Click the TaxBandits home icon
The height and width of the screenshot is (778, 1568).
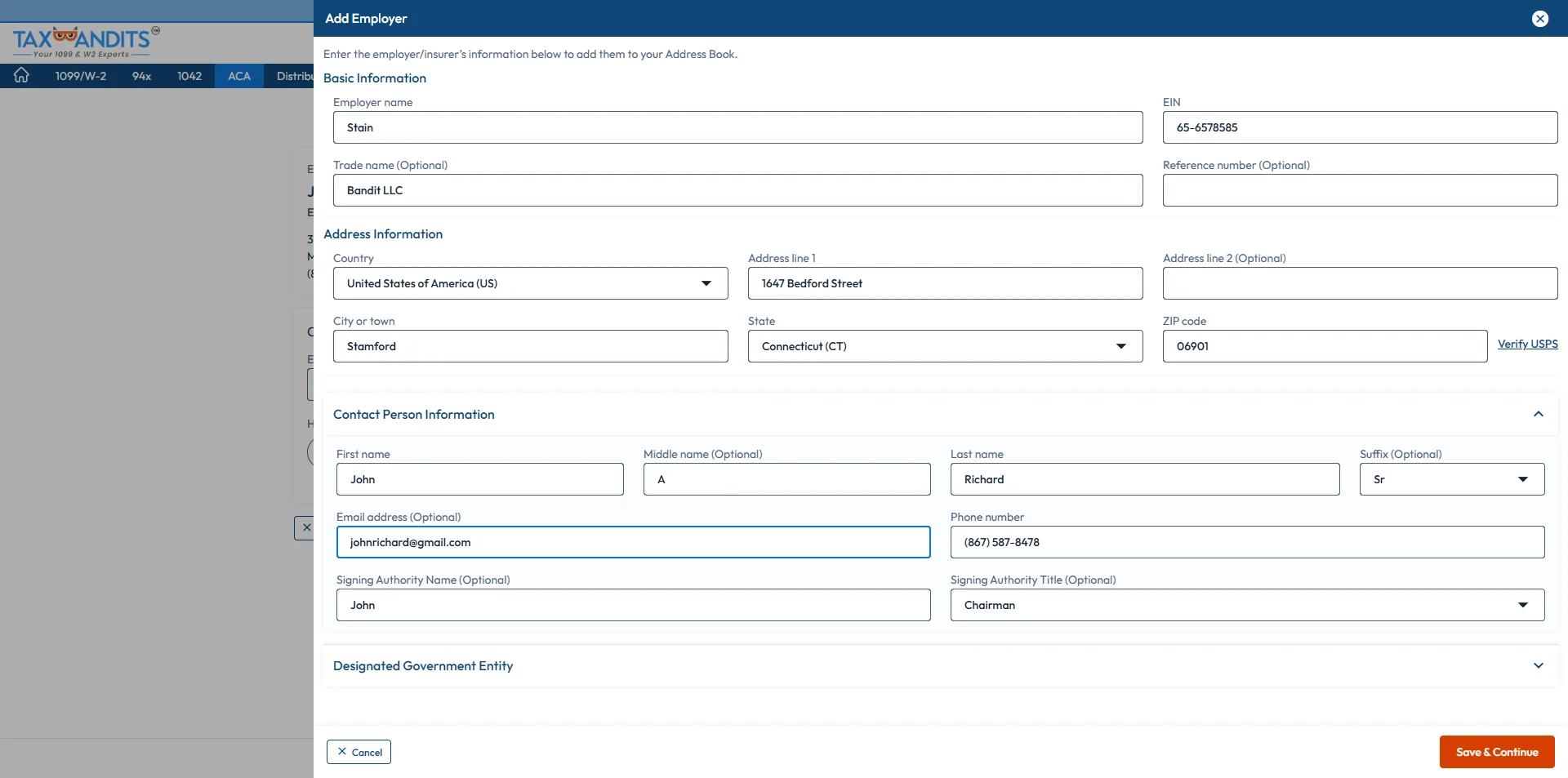coord(21,75)
